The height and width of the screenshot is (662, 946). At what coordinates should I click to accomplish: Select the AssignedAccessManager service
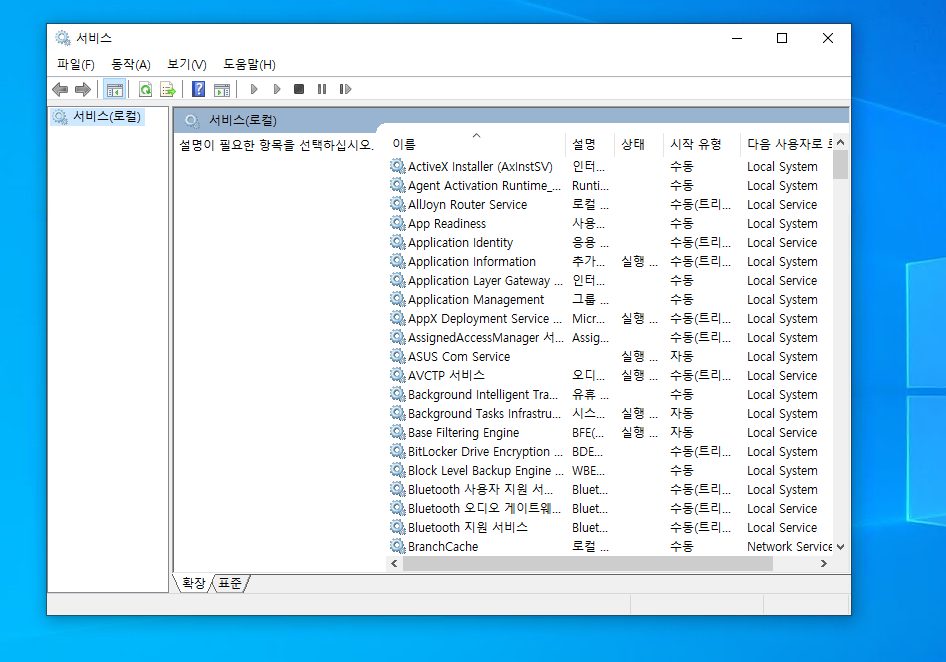tap(609, 337)
